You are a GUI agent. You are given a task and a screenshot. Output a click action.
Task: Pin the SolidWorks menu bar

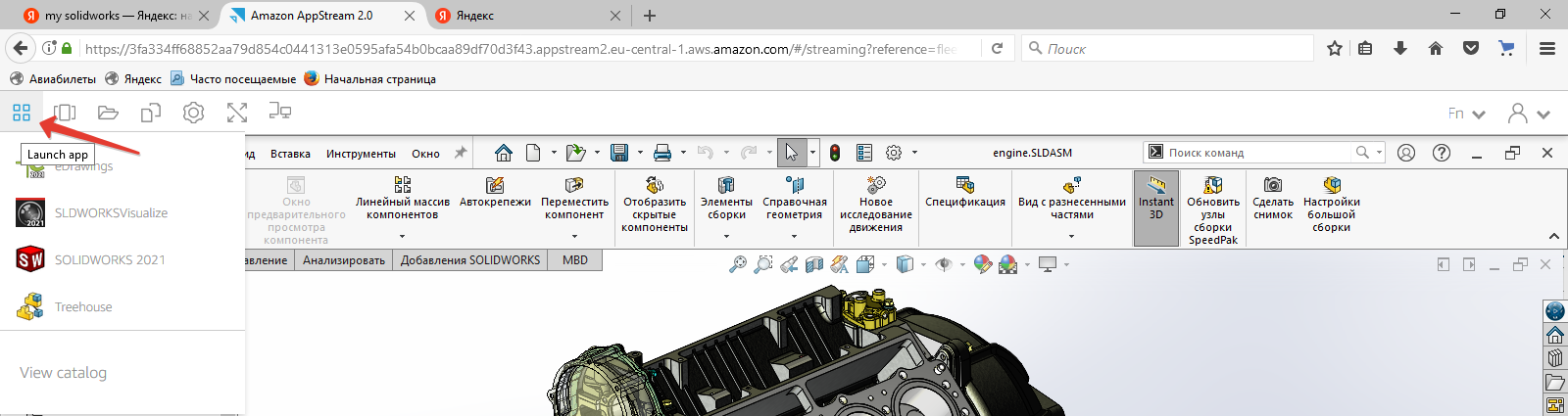(461, 153)
